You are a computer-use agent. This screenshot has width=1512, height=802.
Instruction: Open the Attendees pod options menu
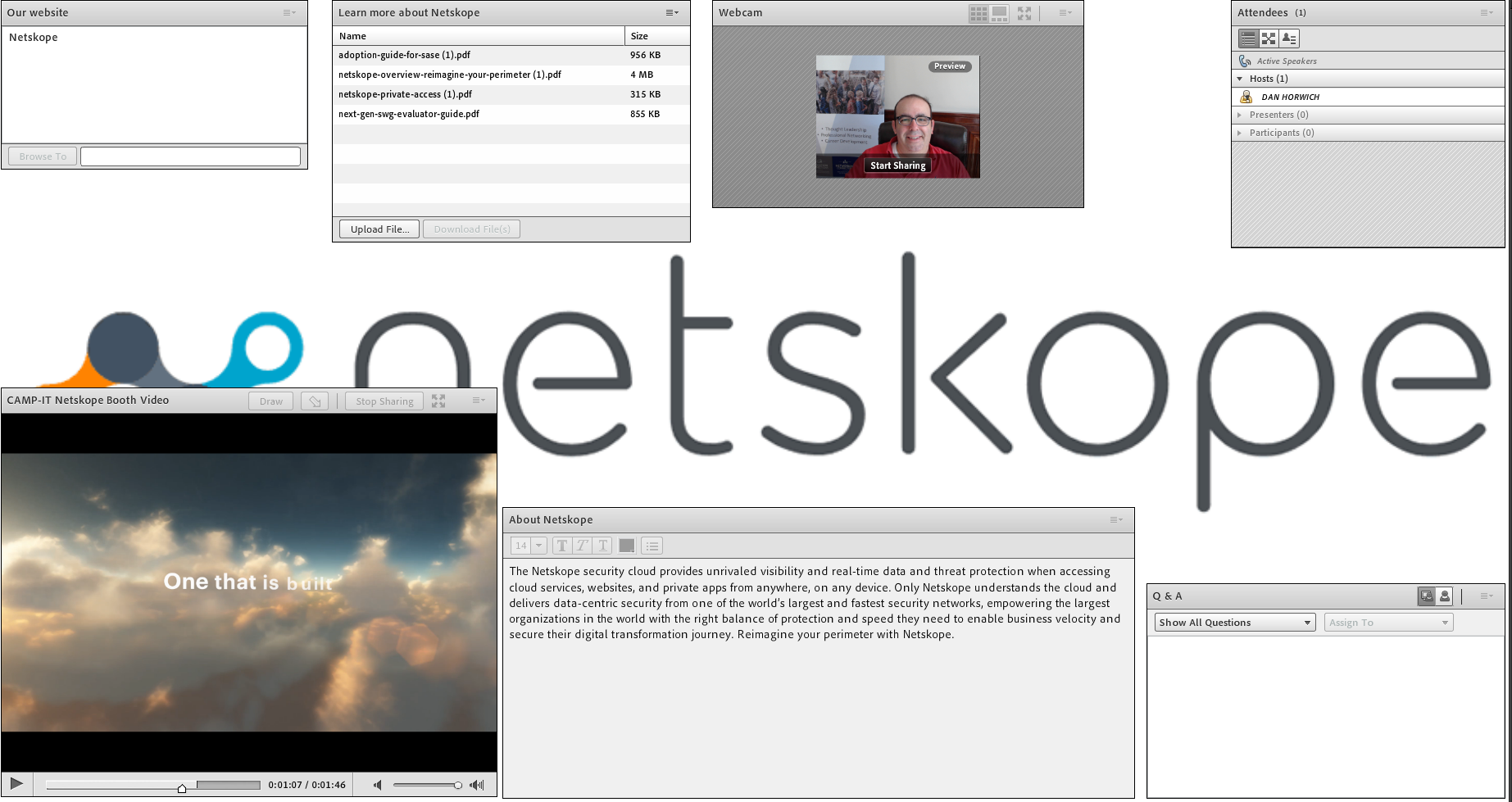1487,13
